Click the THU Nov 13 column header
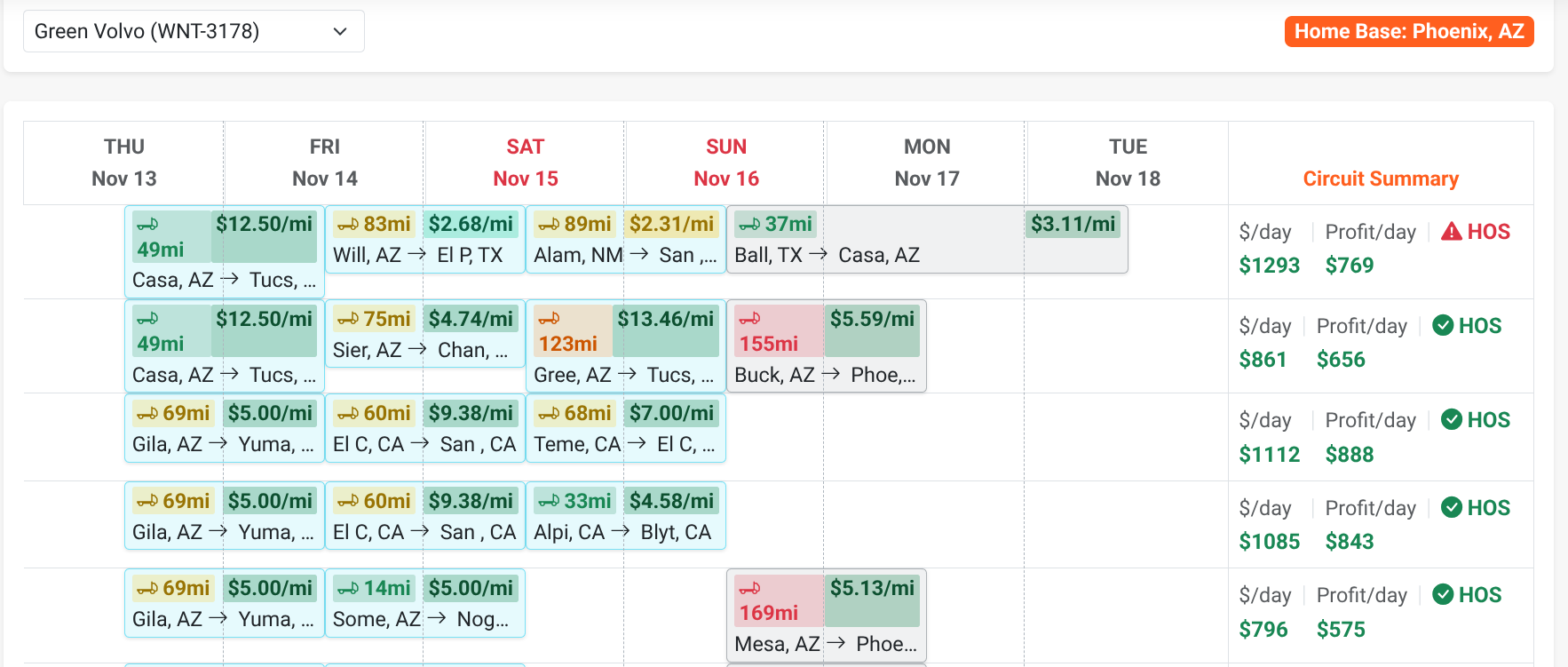The height and width of the screenshot is (667, 1568). 124,163
